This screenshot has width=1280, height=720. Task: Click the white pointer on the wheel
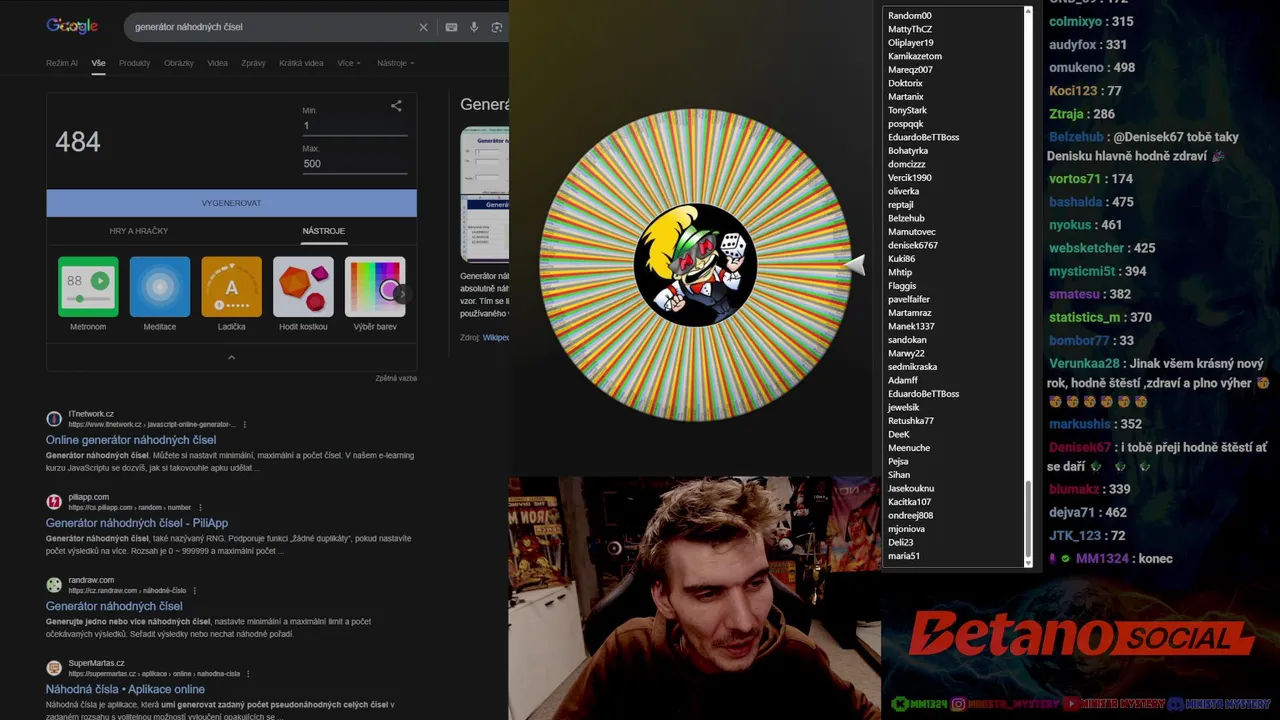click(855, 264)
